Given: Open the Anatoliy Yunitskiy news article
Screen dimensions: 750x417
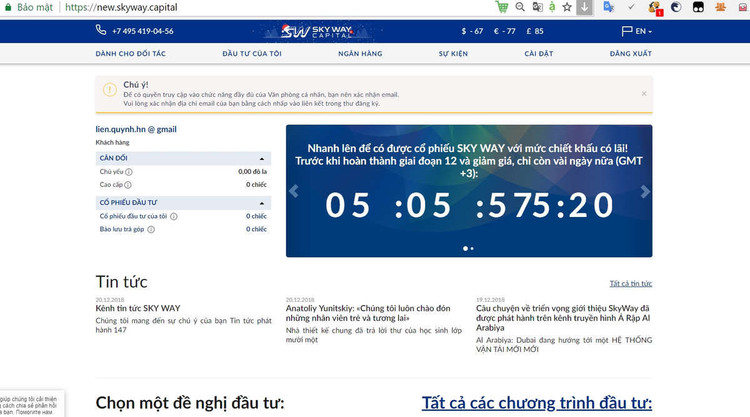Looking at the screenshot, I should coord(368,313).
